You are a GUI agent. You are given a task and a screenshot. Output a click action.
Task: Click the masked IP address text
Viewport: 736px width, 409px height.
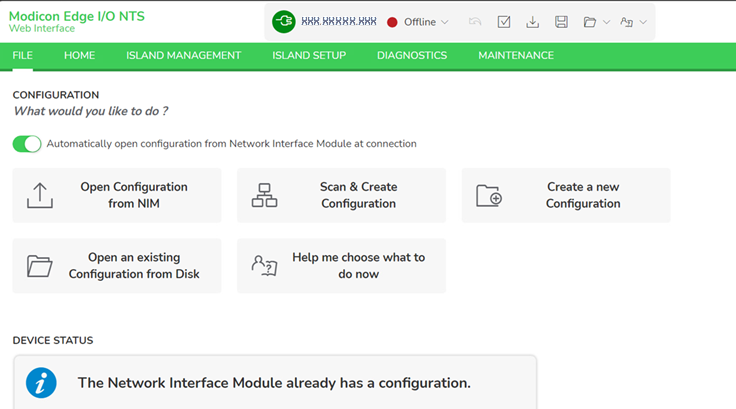[x=339, y=22]
